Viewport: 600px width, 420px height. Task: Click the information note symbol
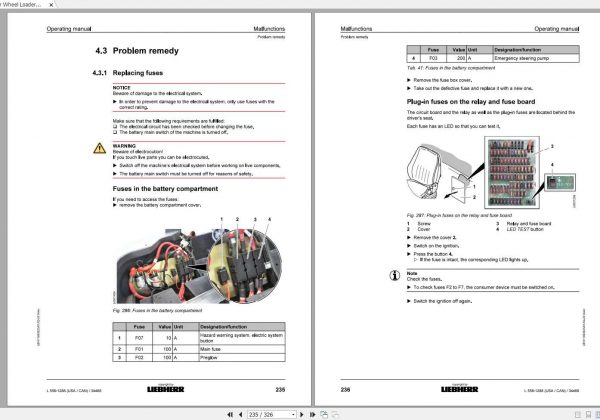pos(395,275)
